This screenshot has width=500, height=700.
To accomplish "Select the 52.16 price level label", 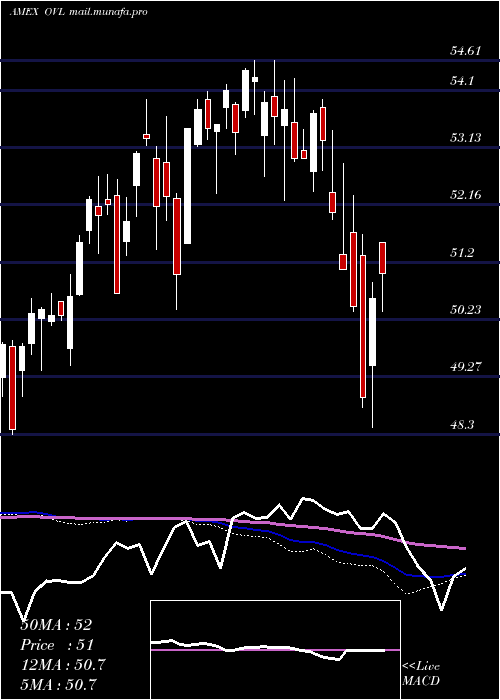I will [x=466, y=195].
